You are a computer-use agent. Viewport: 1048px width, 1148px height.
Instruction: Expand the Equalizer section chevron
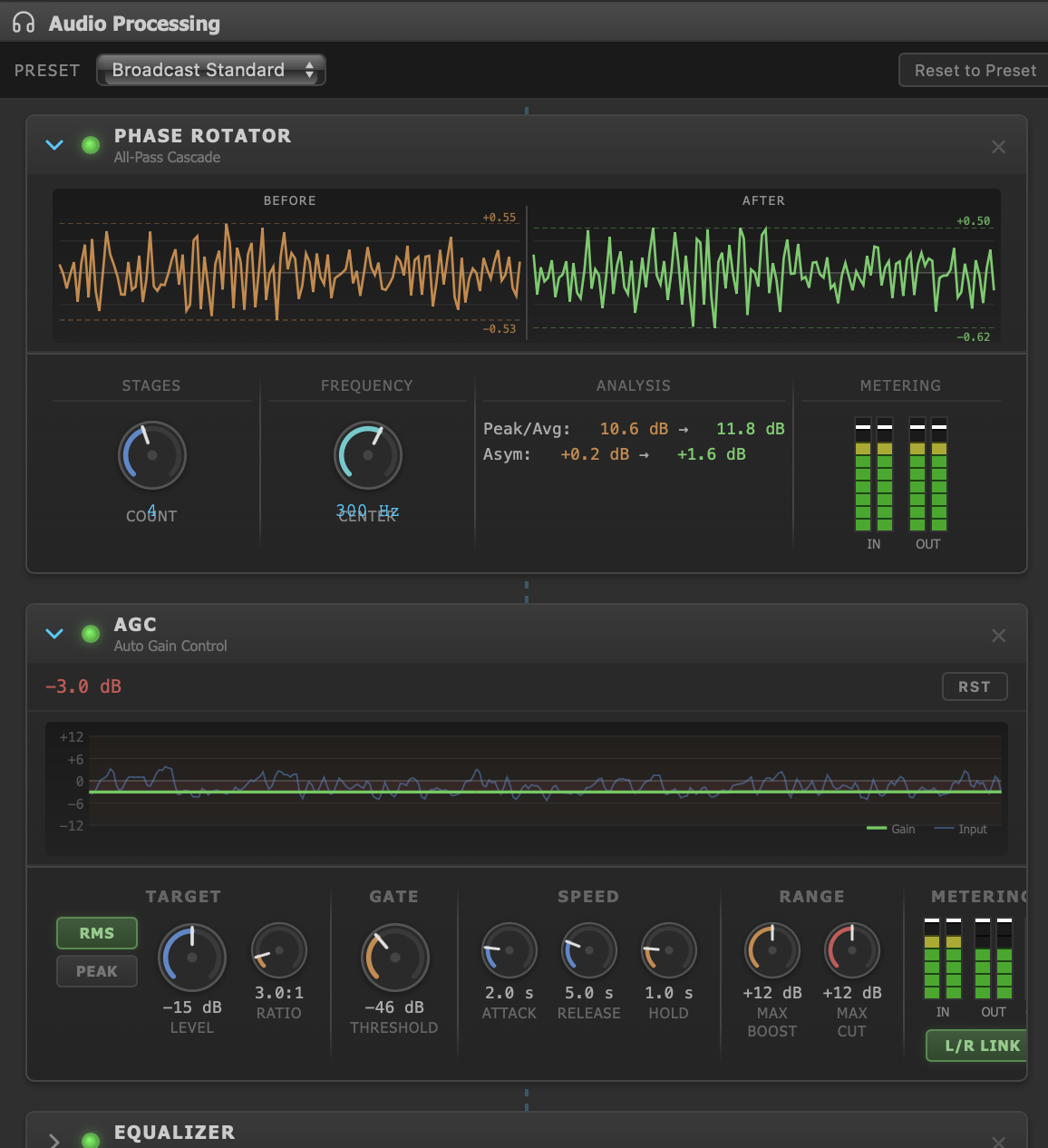click(54, 1140)
